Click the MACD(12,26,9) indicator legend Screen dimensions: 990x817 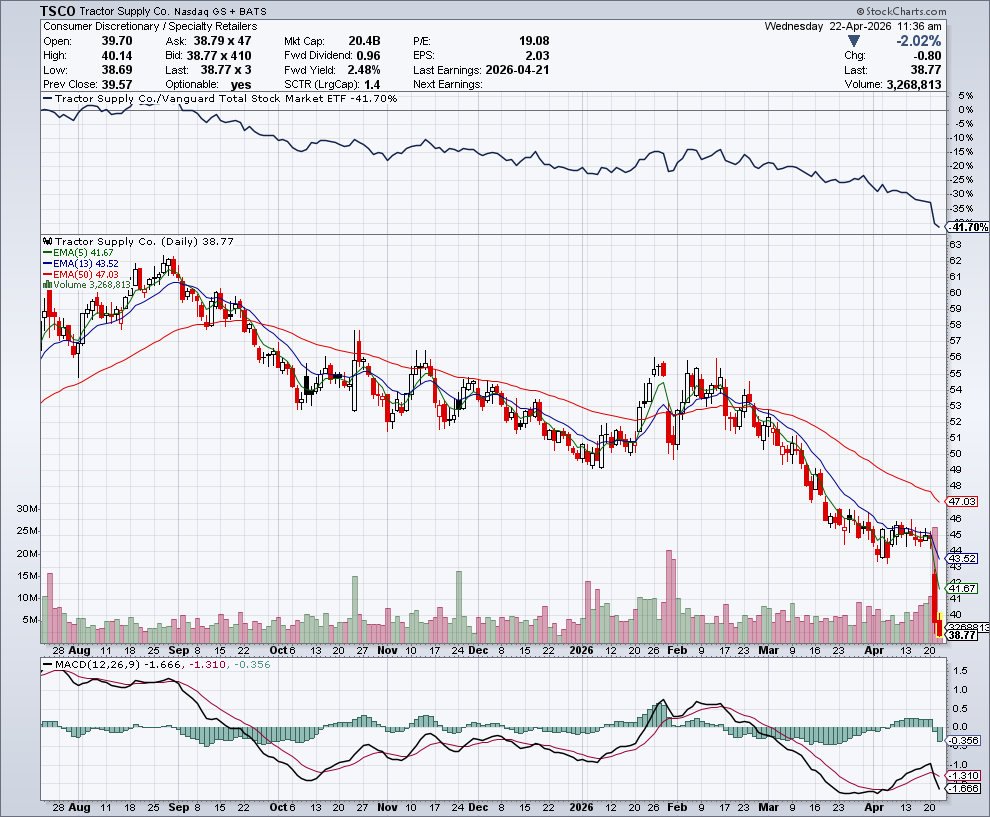[156, 664]
